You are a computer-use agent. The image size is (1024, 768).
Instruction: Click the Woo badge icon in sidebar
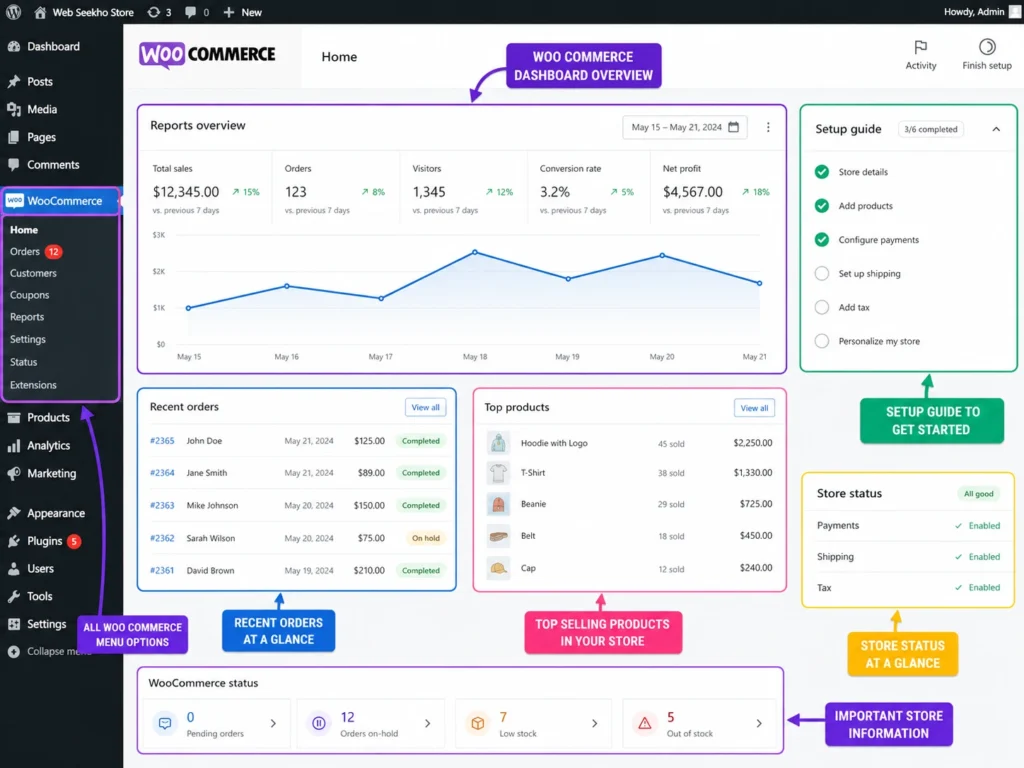click(14, 200)
